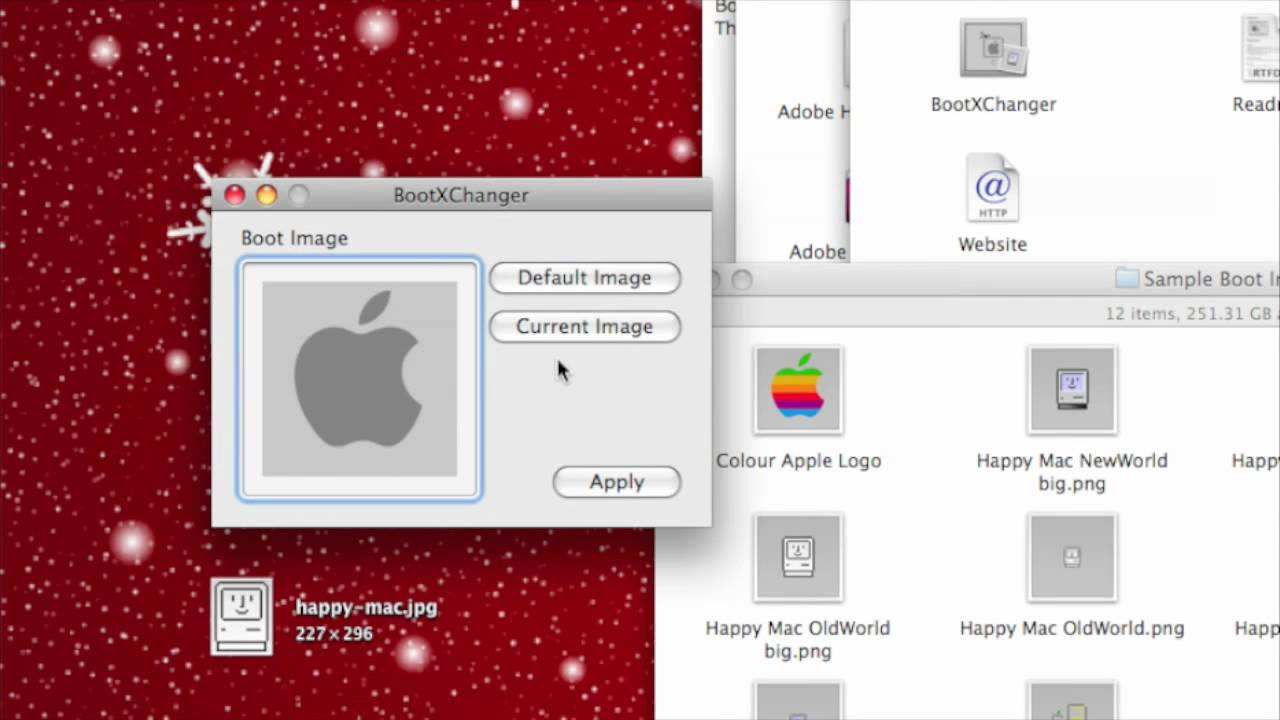Select the Readme RTFD document icon
This screenshot has height=720, width=1280.
point(1262,48)
